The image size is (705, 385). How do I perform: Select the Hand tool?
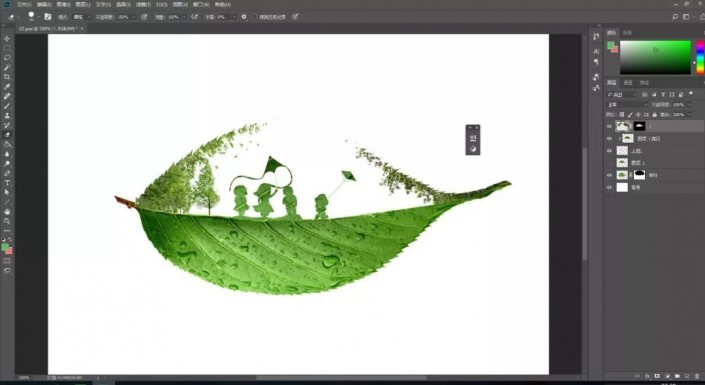point(7,212)
